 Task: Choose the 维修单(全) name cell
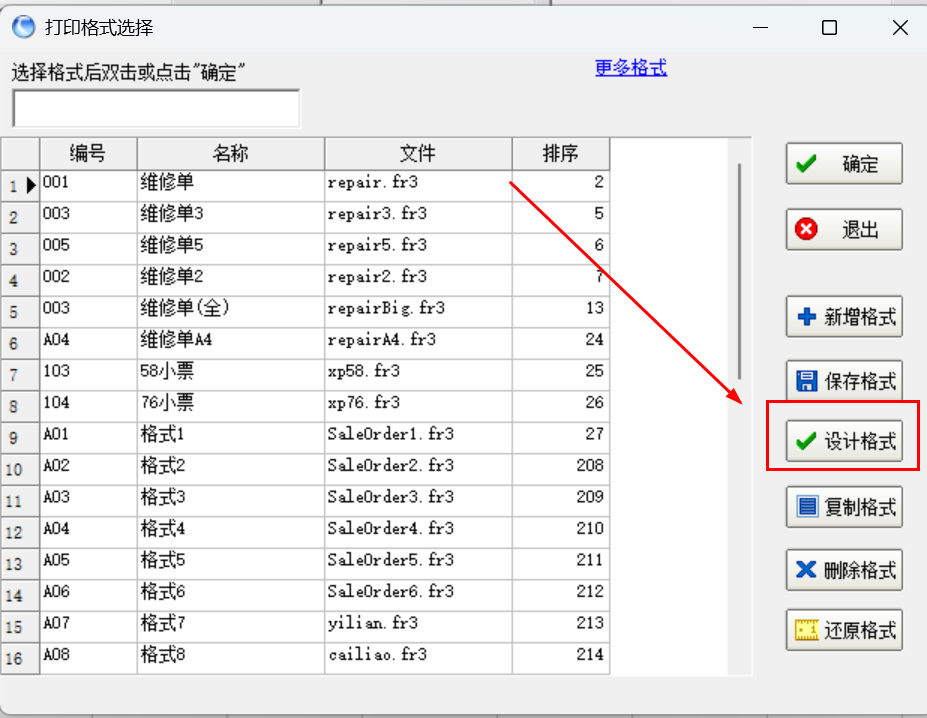pyautogui.click(x=231, y=312)
